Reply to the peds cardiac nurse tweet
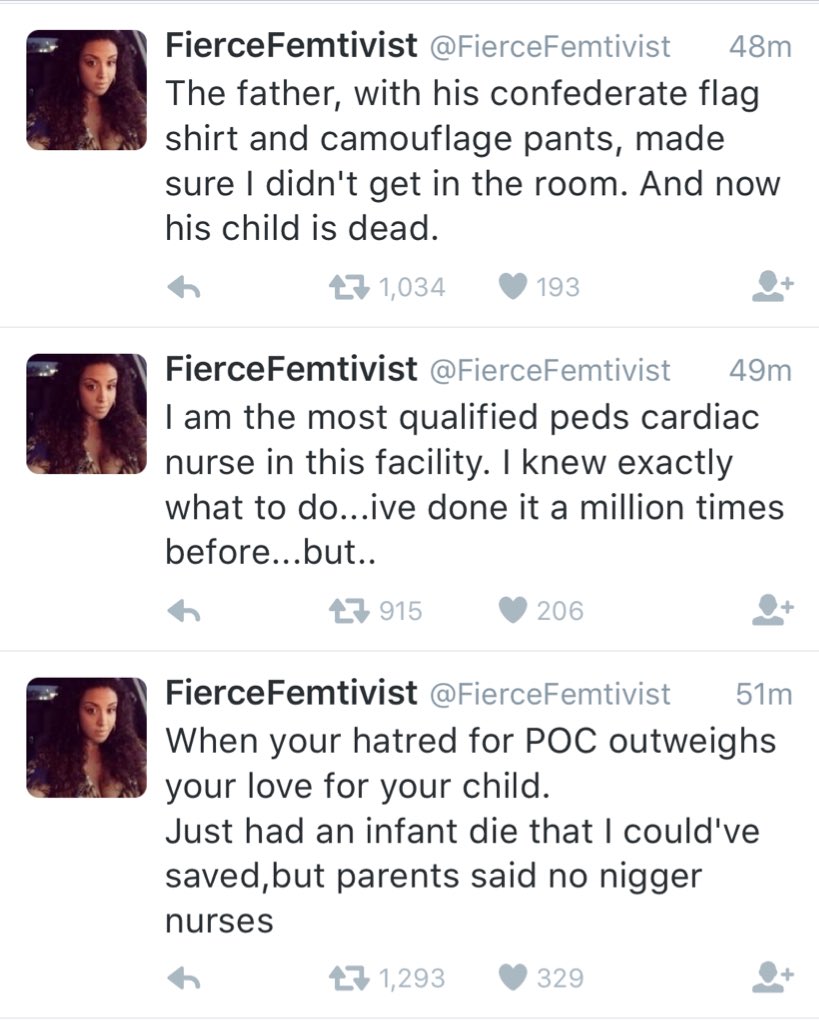 pyautogui.click(x=184, y=611)
